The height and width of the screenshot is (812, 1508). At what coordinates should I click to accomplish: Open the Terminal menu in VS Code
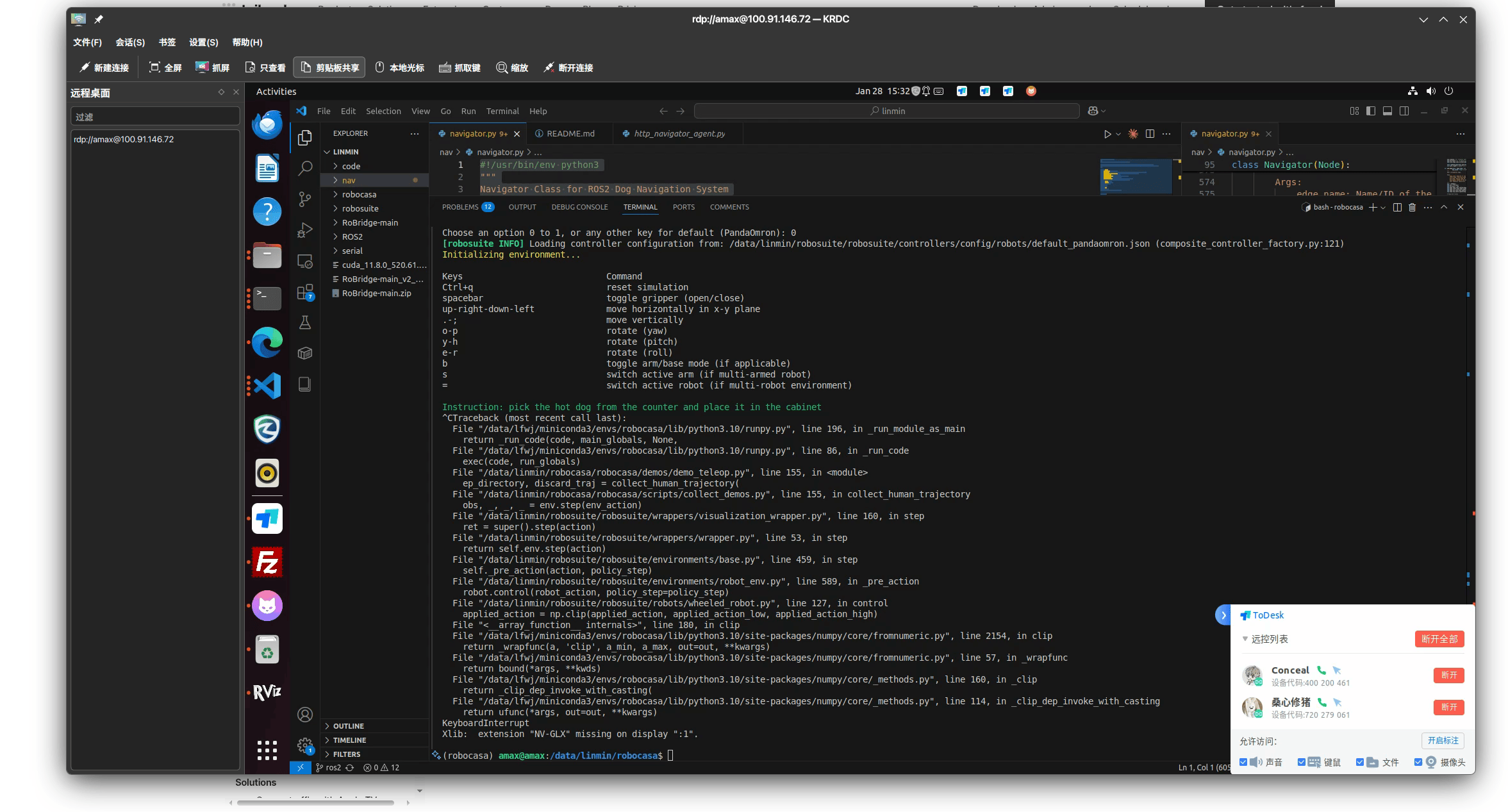coord(502,111)
